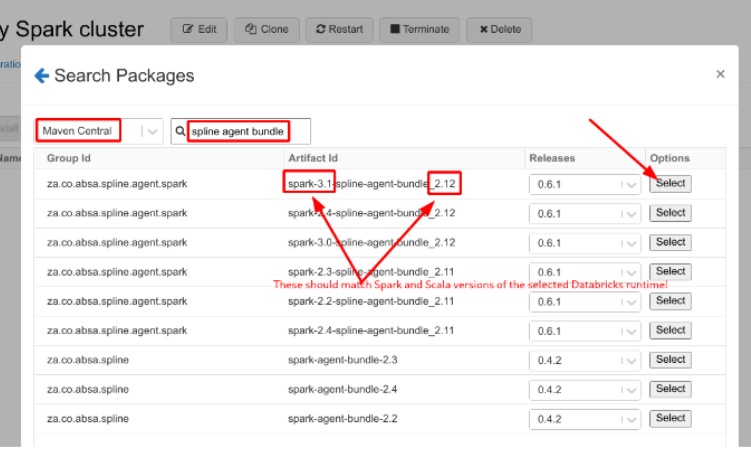
Task: Click the spline agent bundle search field
Action: [248, 131]
